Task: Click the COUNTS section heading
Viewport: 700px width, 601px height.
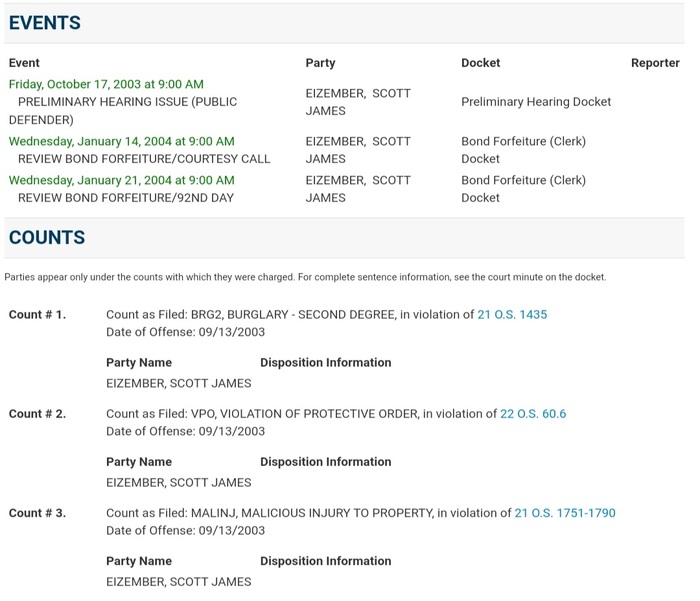Action: point(47,238)
